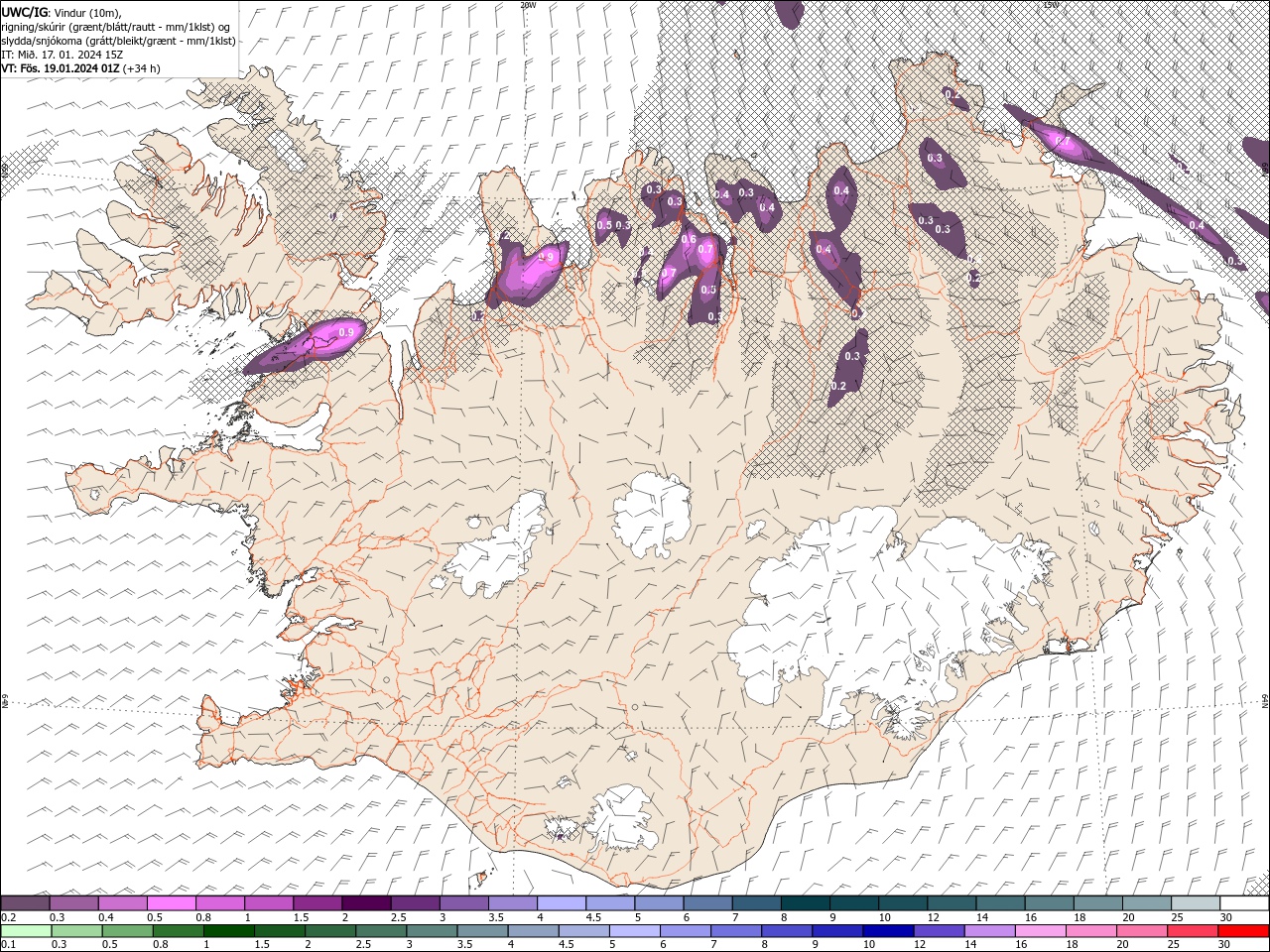Click the pale green 0.1 swatch in lower legend
Viewport: 1270px width, 952px height.
[26, 931]
